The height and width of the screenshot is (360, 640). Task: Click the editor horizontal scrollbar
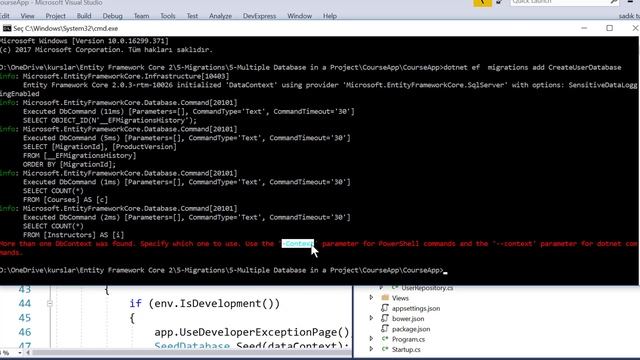pyautogui.click(x=190, y=353)
